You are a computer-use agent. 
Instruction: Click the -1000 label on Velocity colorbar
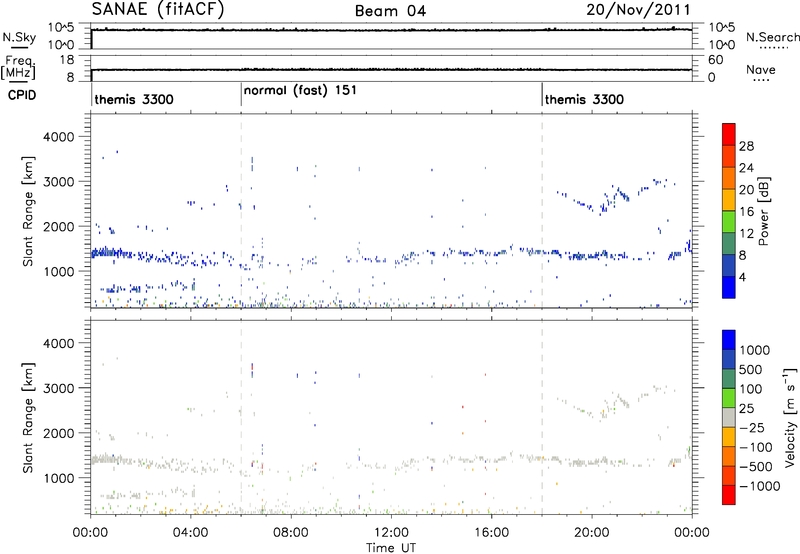pos(760,486)
